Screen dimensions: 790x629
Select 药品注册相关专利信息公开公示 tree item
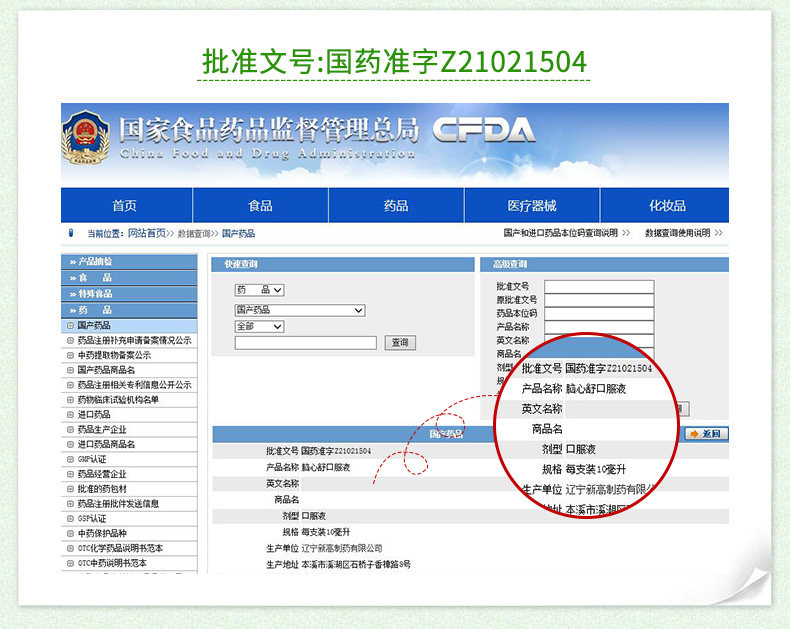[x=134, y=385]
